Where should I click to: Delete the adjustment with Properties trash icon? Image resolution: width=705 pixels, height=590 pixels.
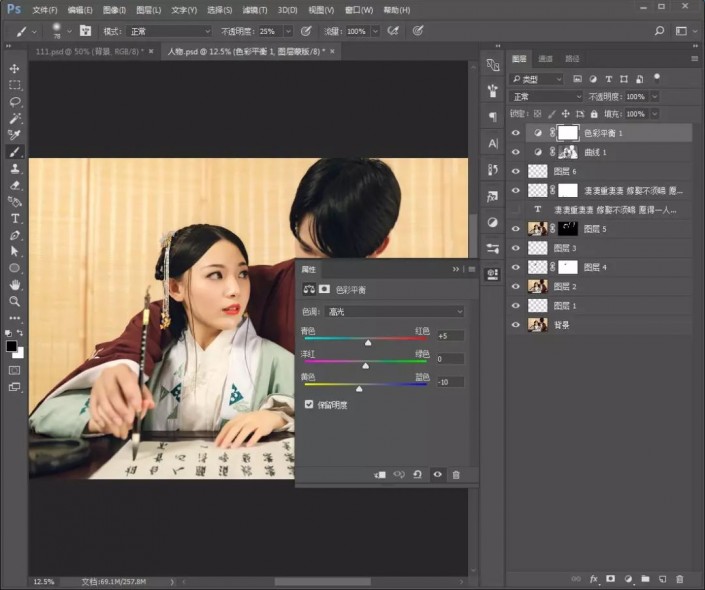(456, 475)
